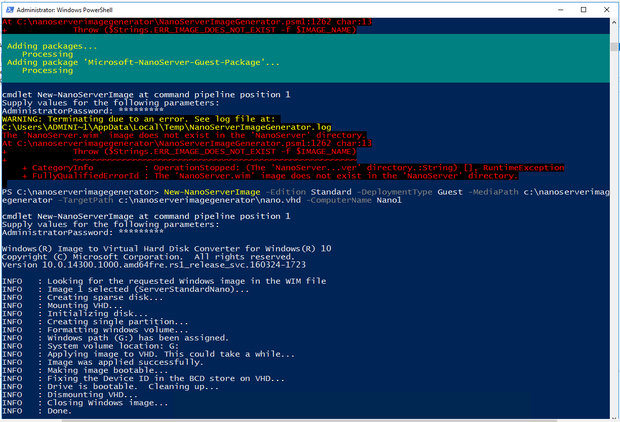Click 'Windows(R) Image to Virtual Hard Disk Converter' line
Screen dimensions: 620x422
point(166,249)
